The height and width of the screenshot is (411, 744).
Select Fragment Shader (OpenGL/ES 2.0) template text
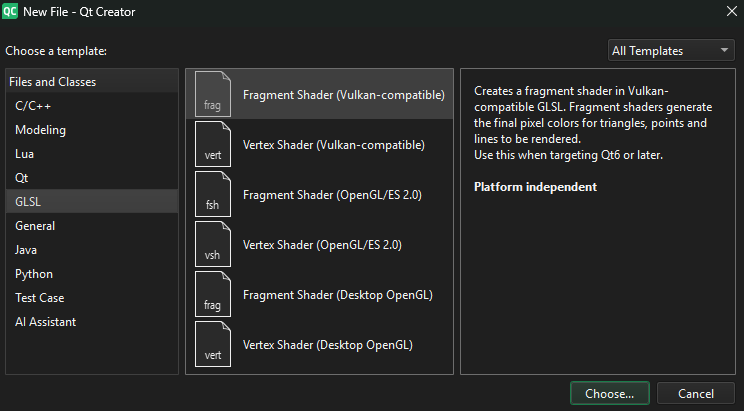332,195
